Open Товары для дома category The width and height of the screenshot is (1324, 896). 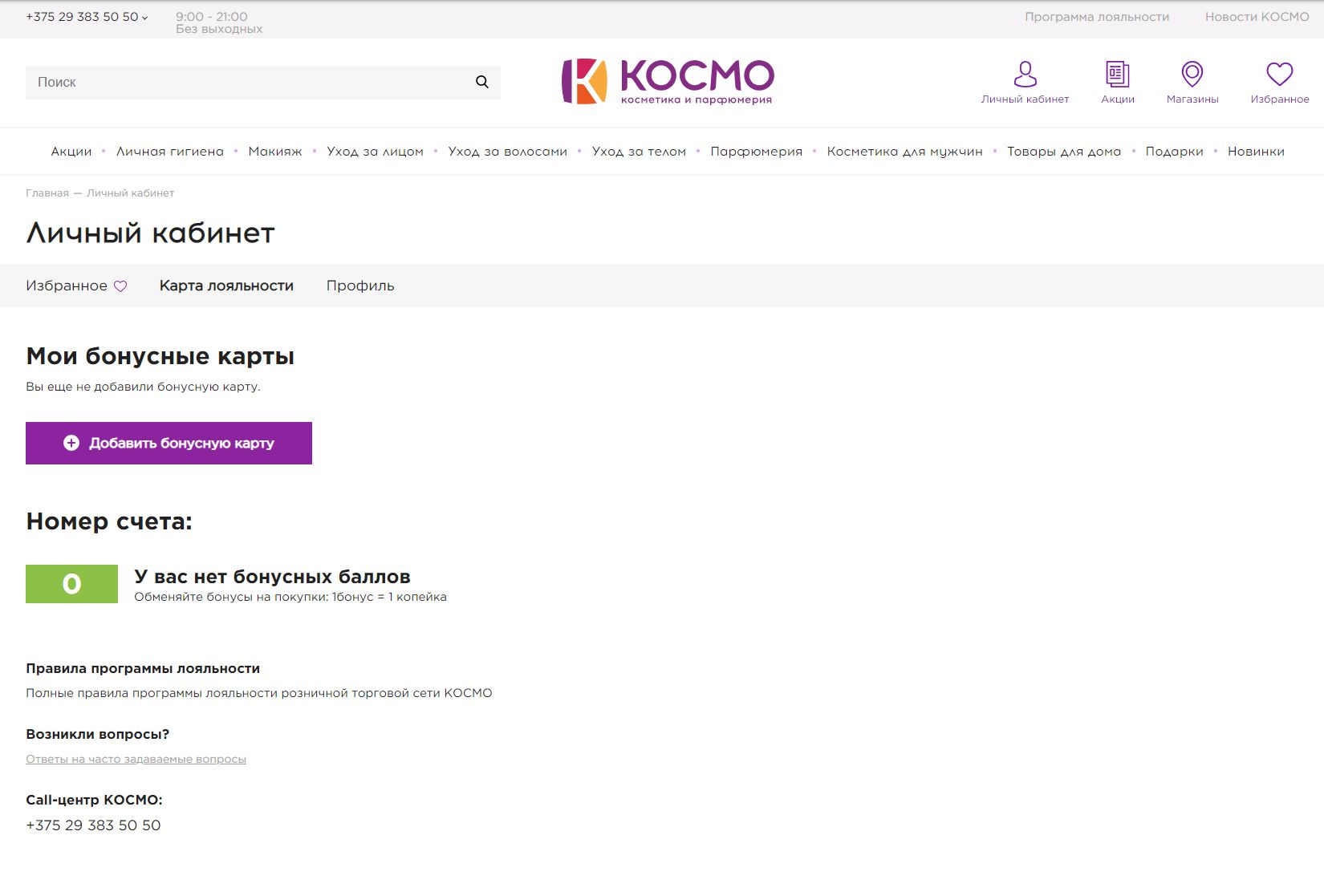click(x=1064, y=151)
